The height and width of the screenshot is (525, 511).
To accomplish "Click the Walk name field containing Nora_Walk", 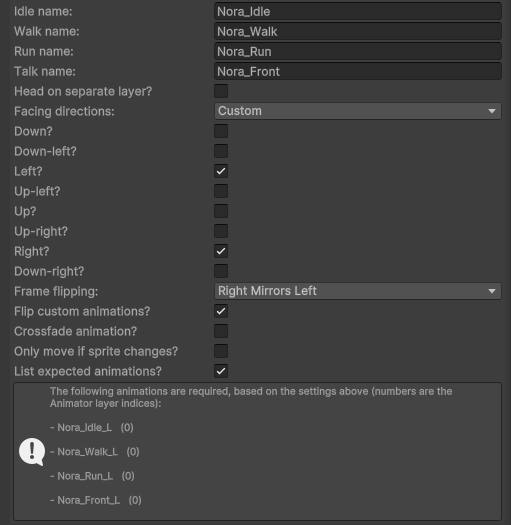I will click(358, 31).
